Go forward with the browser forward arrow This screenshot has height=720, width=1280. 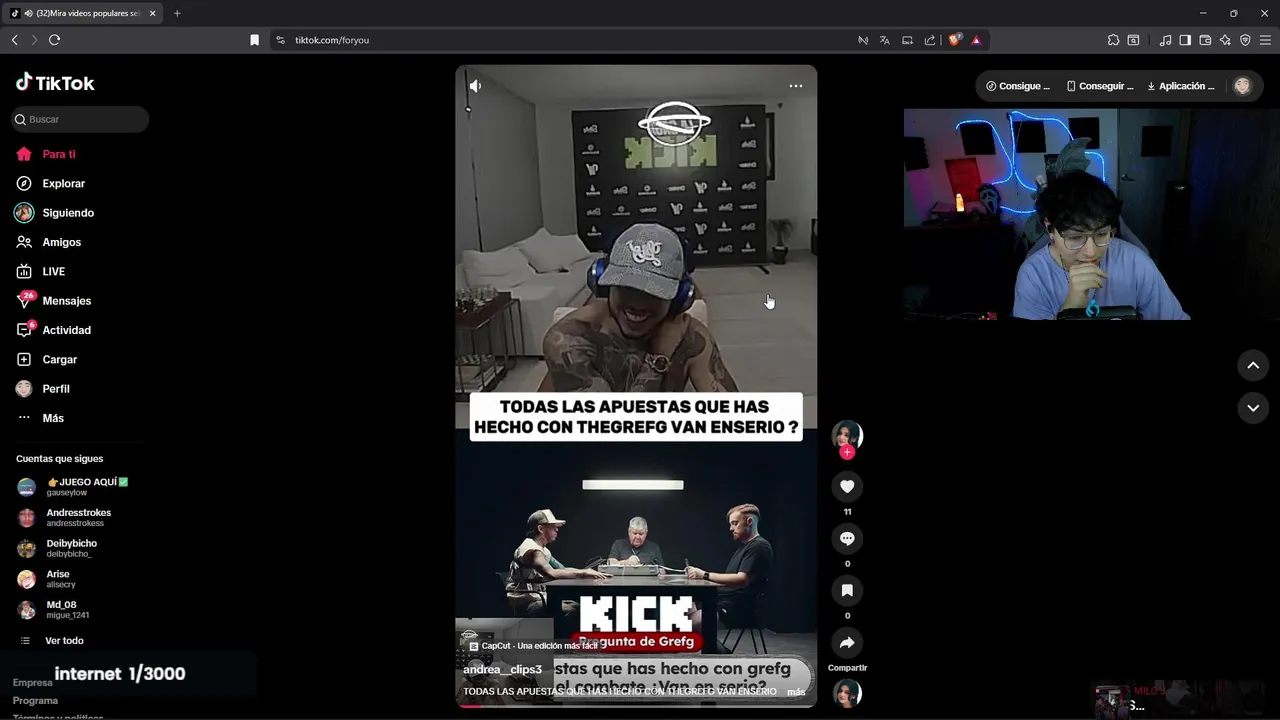coord(34,40)
